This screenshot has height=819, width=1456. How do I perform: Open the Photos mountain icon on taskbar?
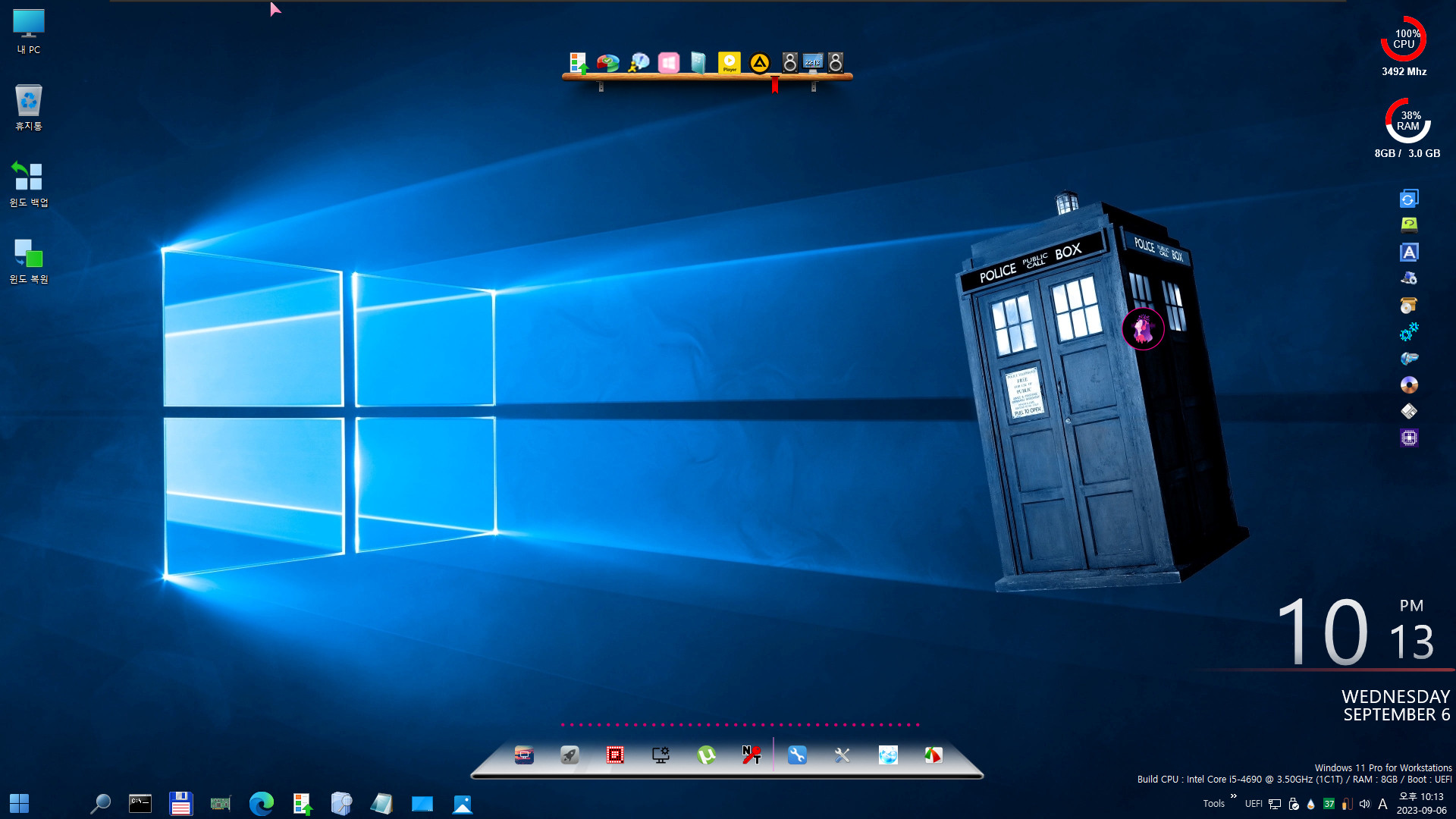pos(463,804)
